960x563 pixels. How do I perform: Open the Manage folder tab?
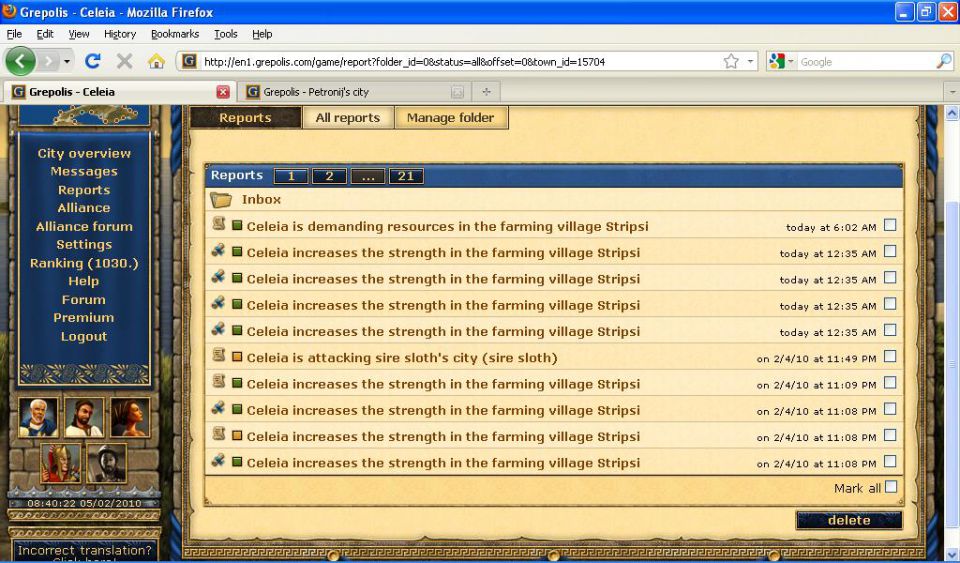[451, 117]
